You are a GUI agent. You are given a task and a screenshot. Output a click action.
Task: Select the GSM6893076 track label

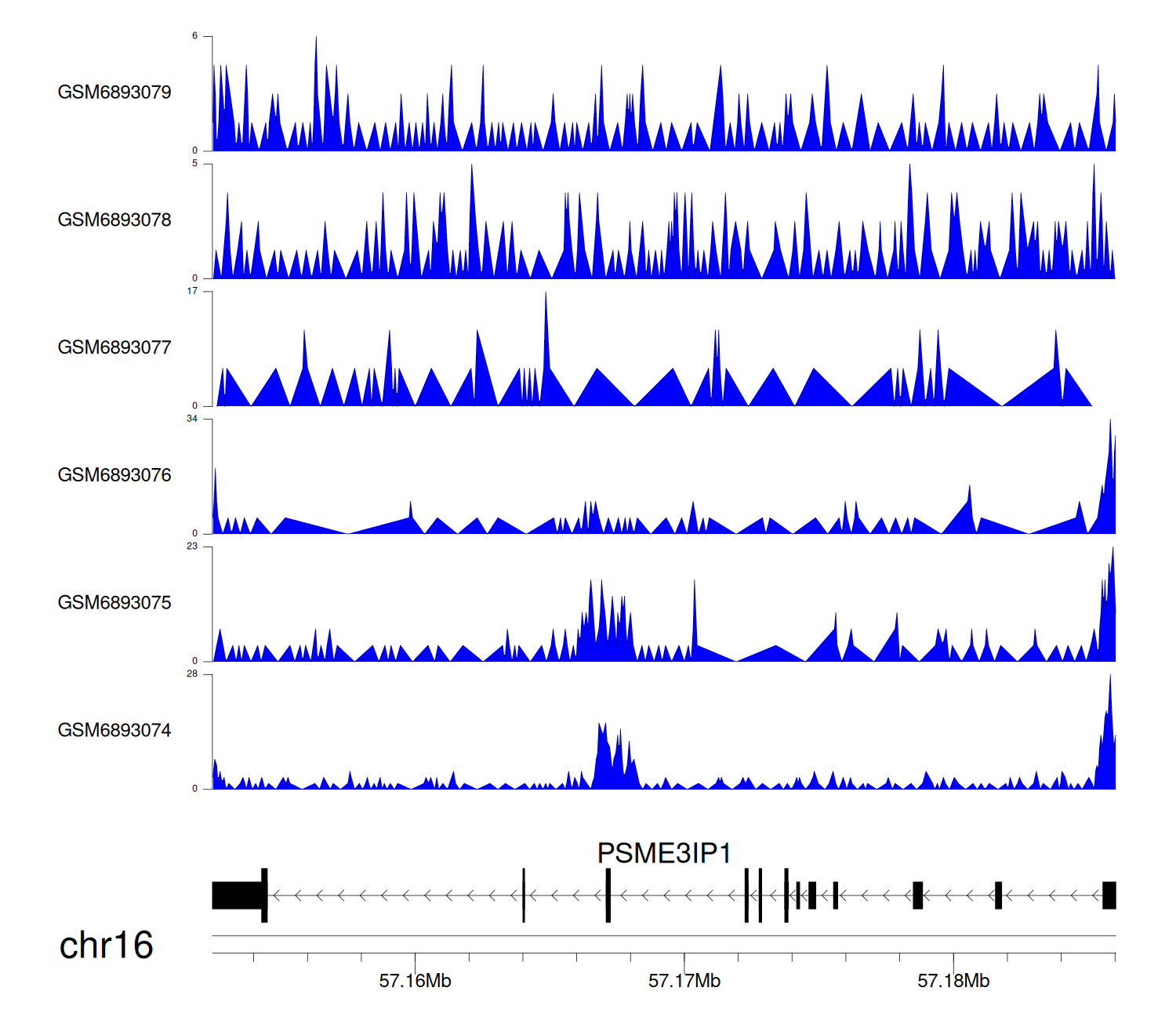[x=114, y=475]
